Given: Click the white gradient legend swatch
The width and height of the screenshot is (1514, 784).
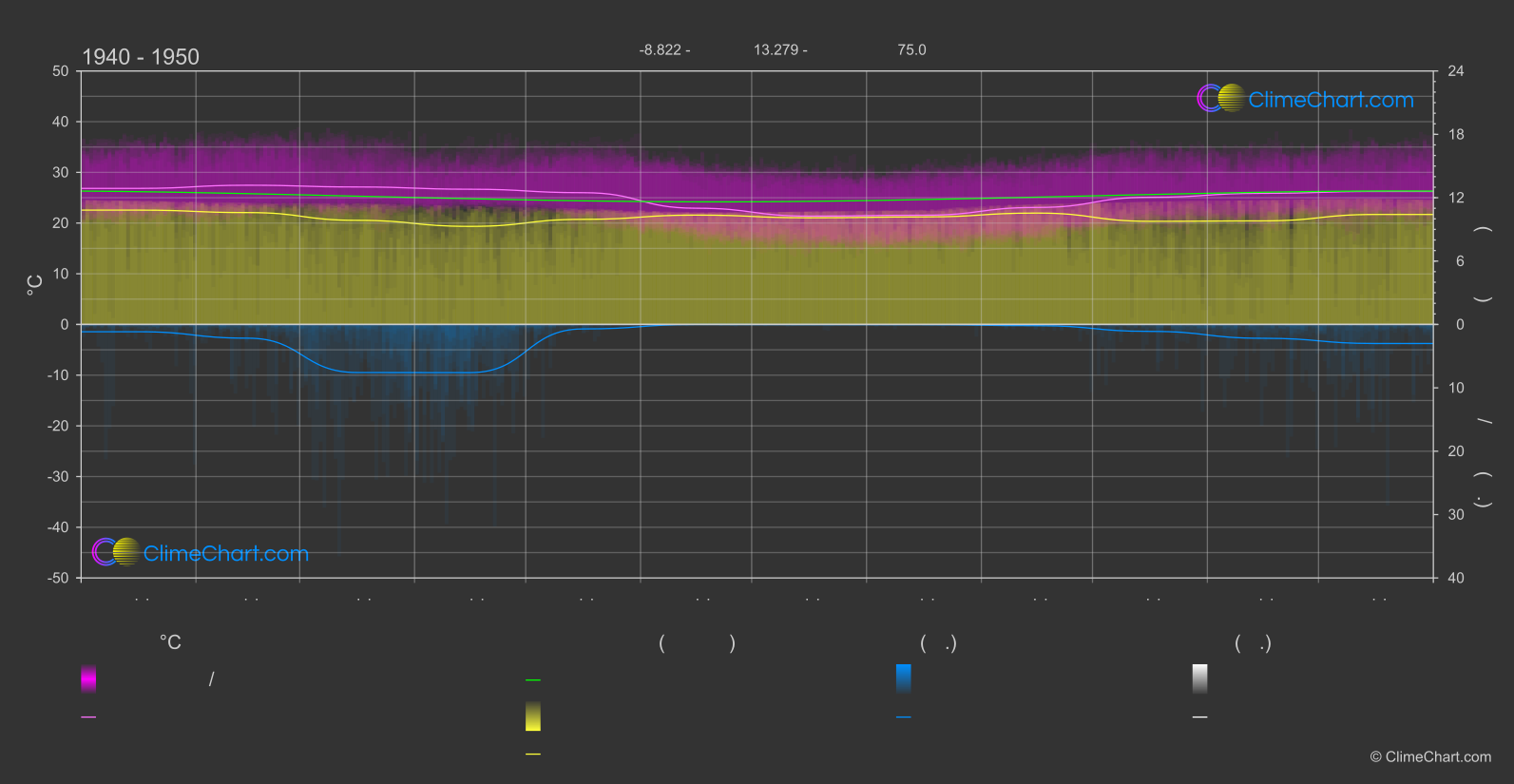Looking at the screenshot, I should [x=1200, y=679].
